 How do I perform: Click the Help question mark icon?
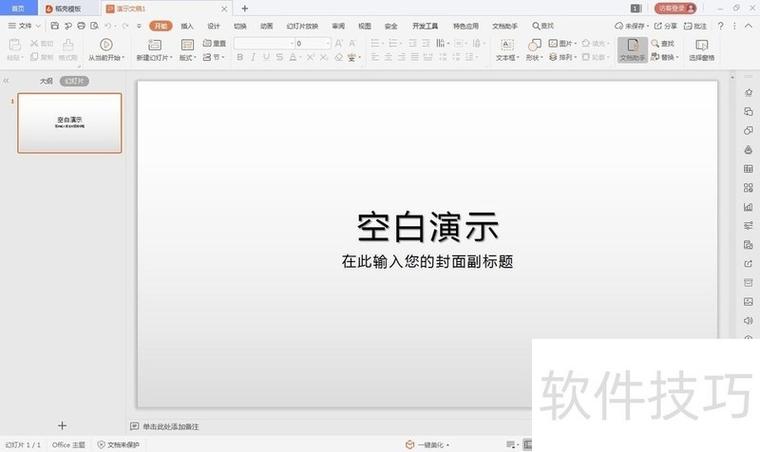(x=721, y=26)
